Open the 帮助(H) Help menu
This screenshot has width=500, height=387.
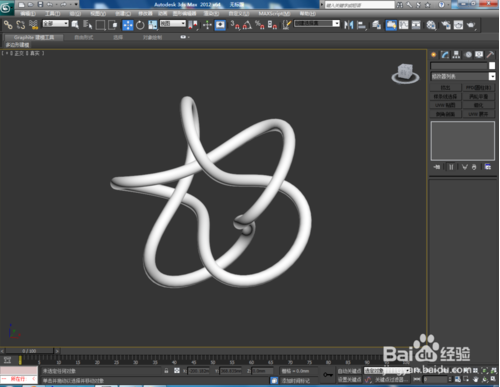point(307,13)
